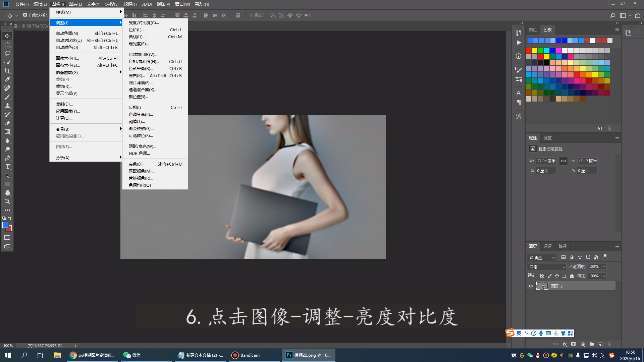Select the Clone Stamp tool
The height and width of the screenshot is (362, 644).
[x=7, y=106]
